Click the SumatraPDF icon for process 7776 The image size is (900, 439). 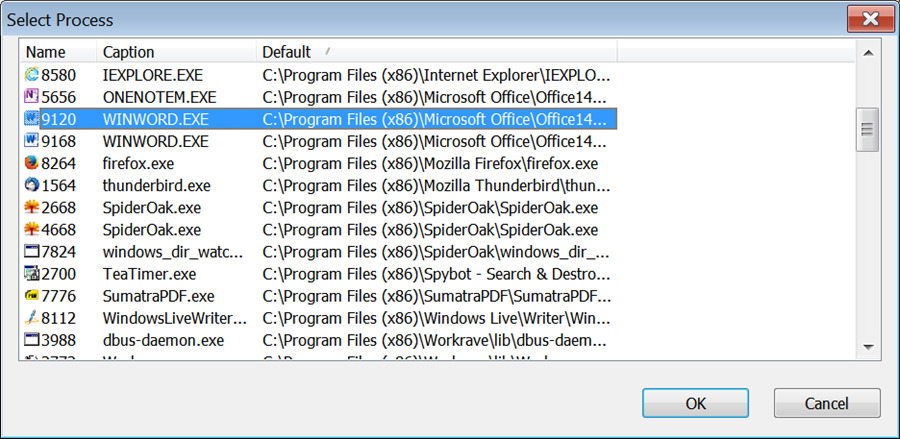(x=32, y=296)
